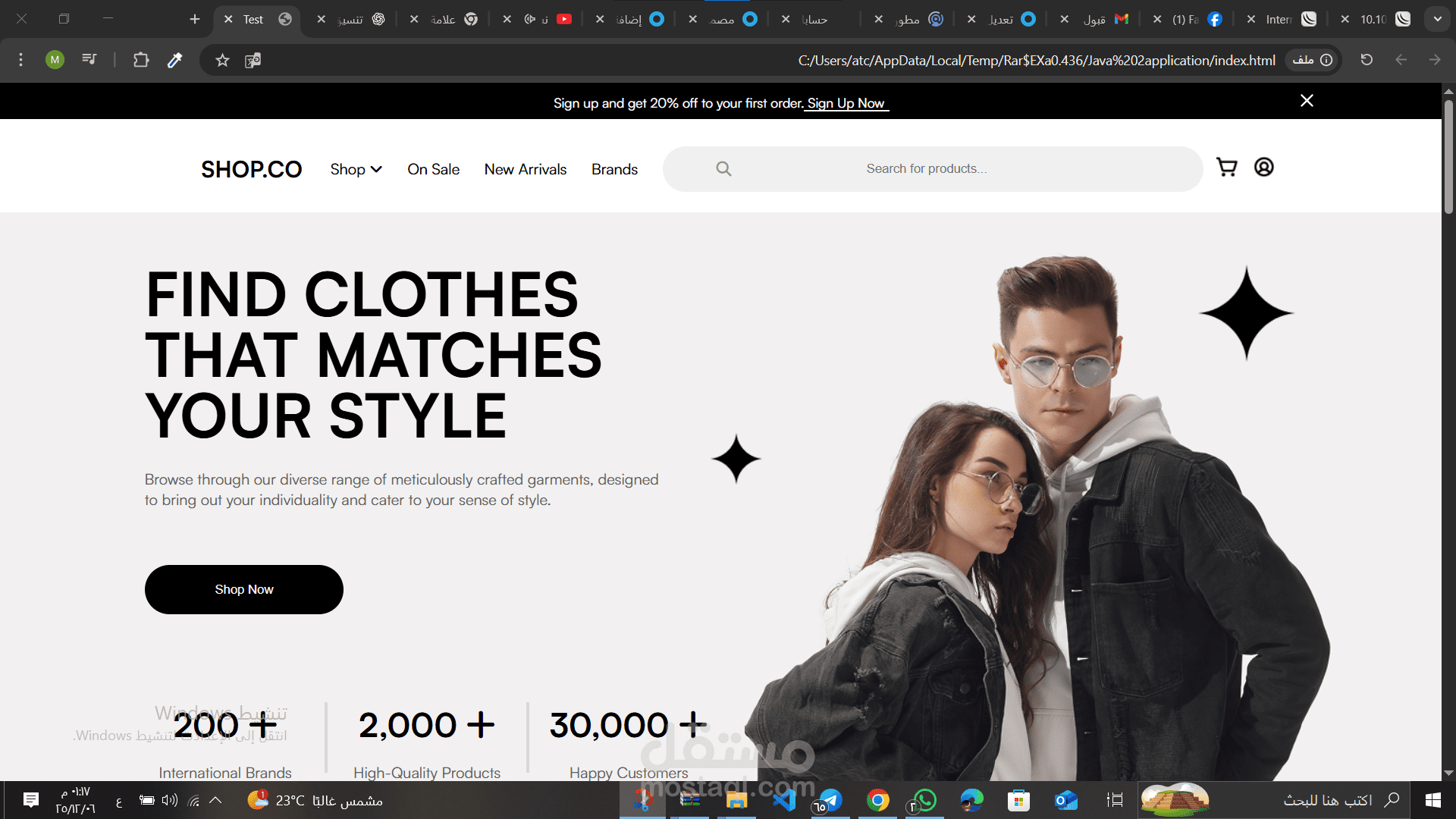Click the Shop Now button
Screen dimensions: 1456x819
coord(244,589)
